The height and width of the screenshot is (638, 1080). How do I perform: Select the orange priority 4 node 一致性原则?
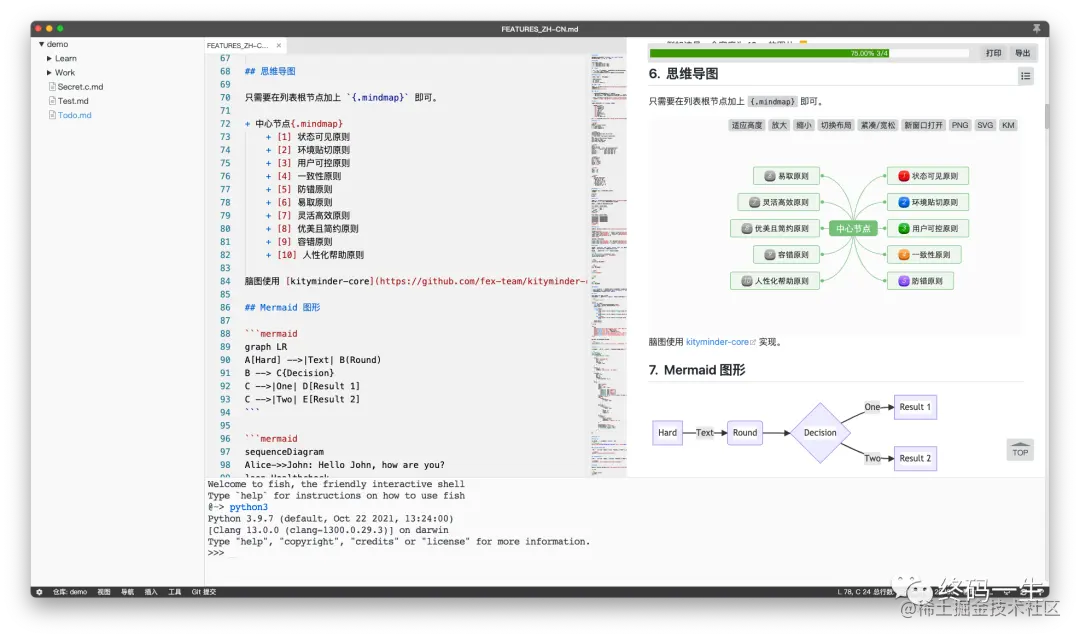924,254
